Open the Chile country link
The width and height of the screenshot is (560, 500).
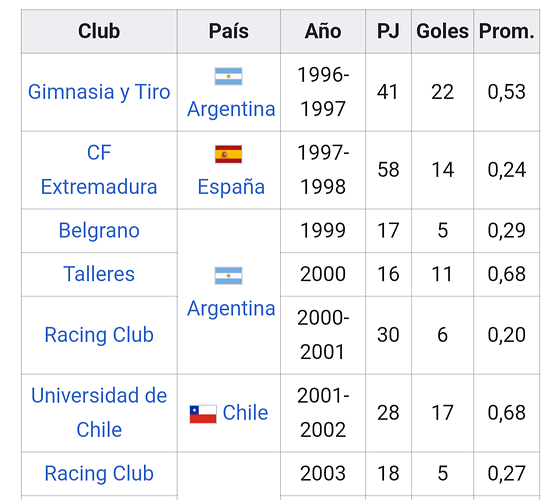[245, 413]
